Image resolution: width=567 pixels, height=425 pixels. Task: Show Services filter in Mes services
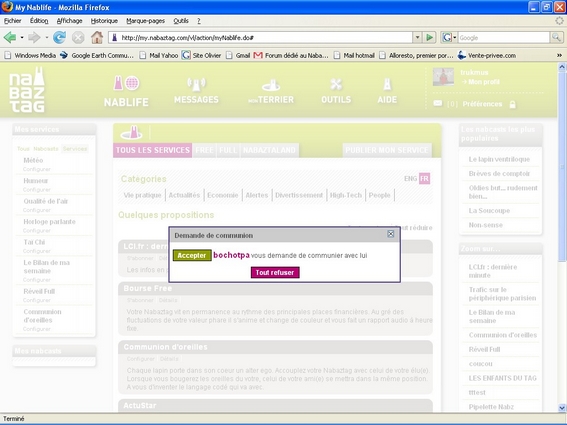74,149
